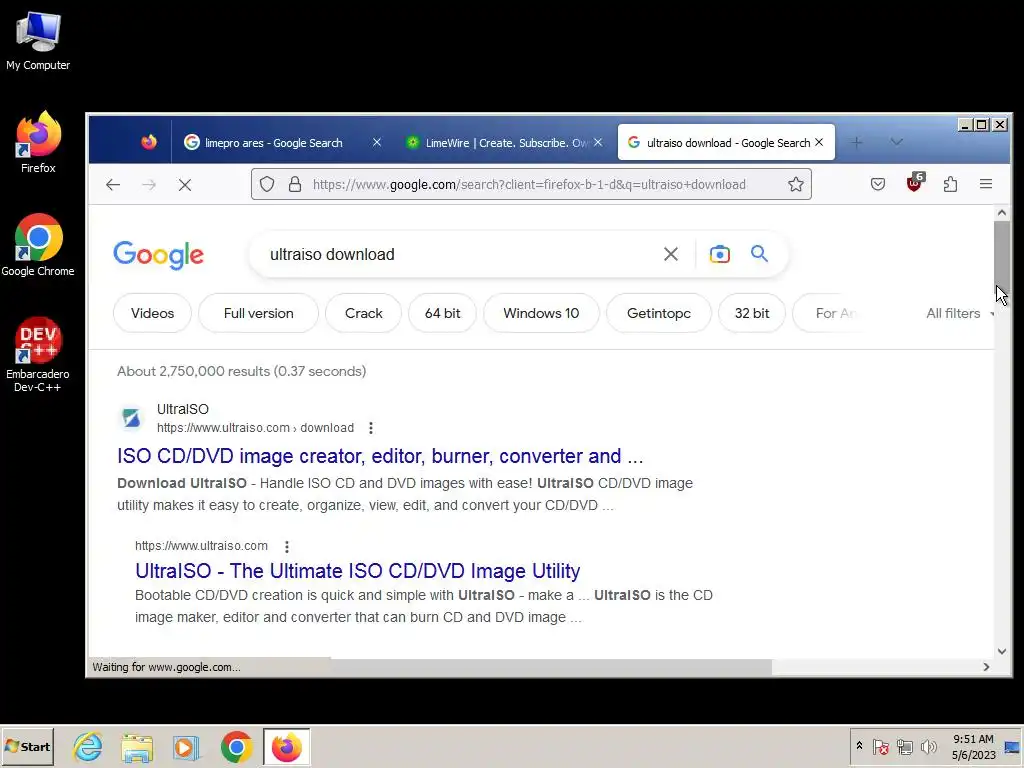Screen dimensions: 1024x768
Task: Open the Google Chrome desktop shortcut
Action: pos(38,244)
